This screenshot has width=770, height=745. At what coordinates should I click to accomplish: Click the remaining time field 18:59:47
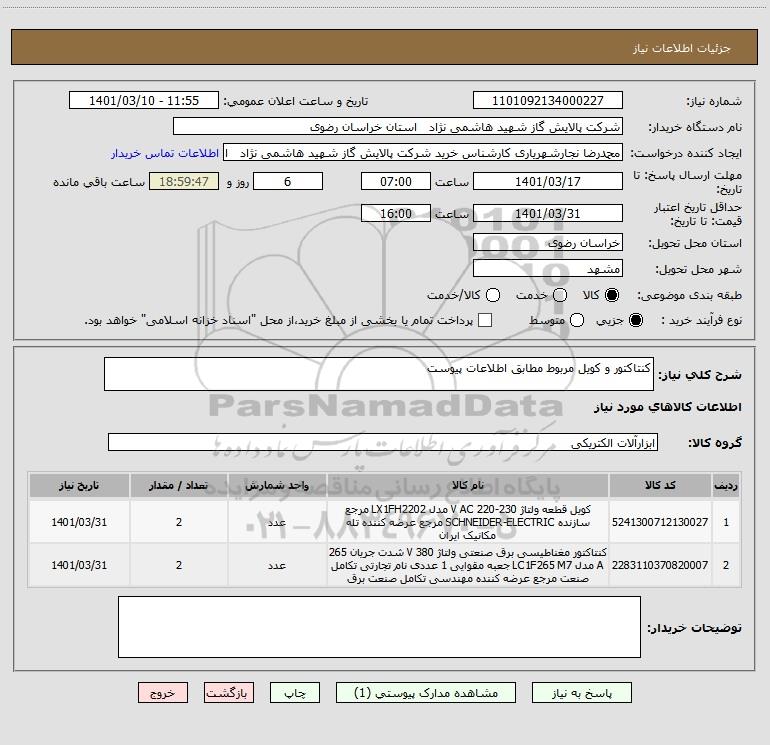(184, 181)
